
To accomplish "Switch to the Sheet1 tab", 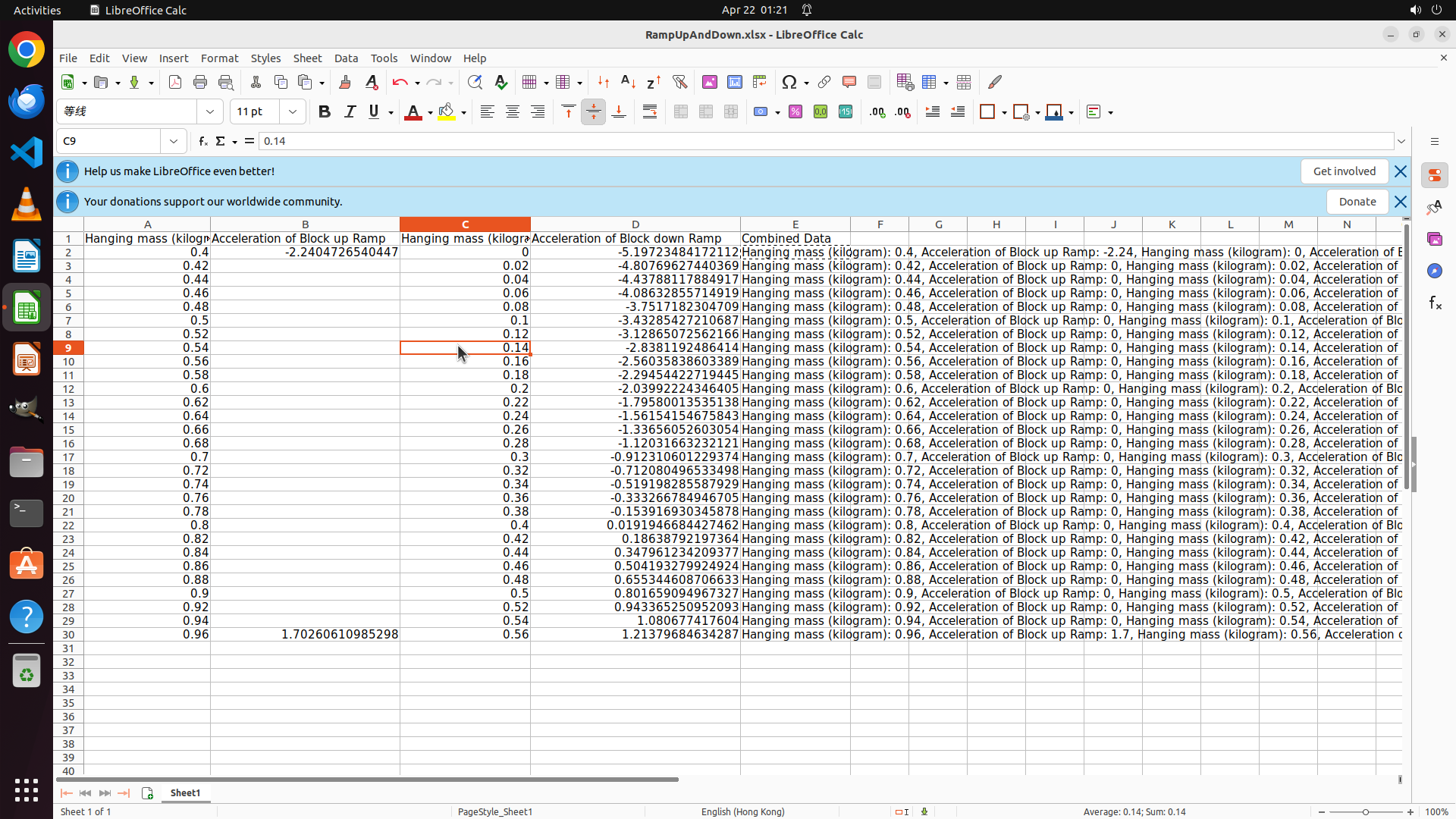I will [185, 792].
